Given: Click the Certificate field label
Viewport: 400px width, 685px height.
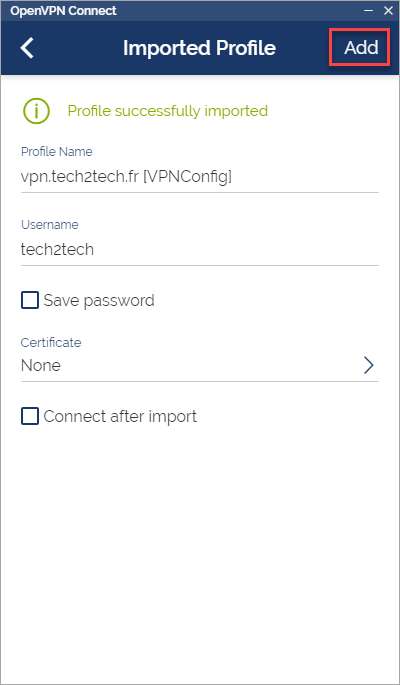Looking at the screenshot, I should tap(51, 342).
